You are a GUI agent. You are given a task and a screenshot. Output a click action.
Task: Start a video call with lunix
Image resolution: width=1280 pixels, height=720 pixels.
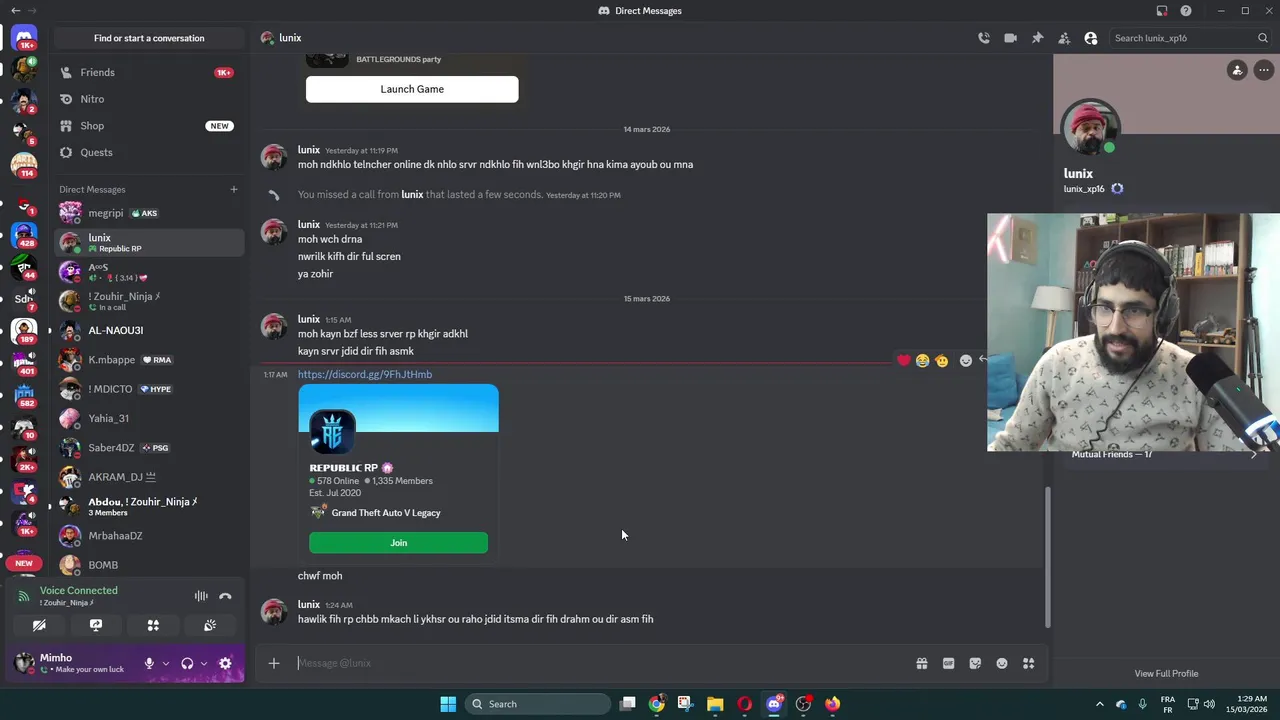[x=1010, y=38]
